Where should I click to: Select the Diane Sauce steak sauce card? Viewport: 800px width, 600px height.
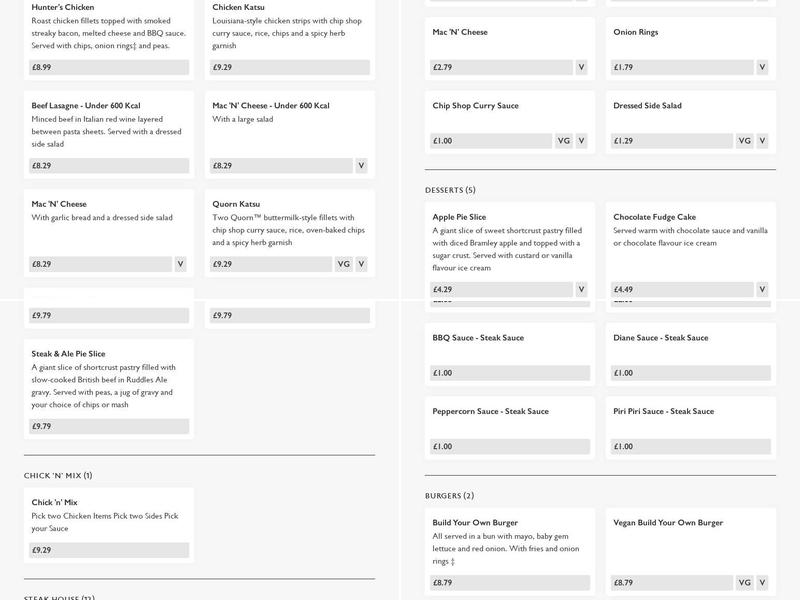pos(660,337)
